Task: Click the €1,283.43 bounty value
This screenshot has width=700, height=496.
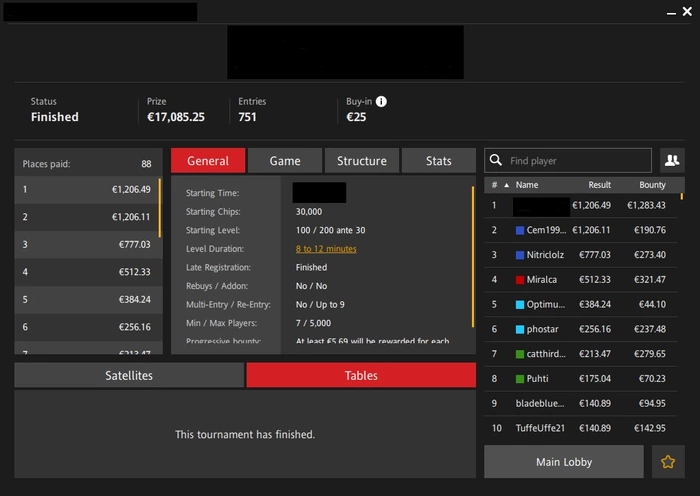Action: [x=646, y=205]
